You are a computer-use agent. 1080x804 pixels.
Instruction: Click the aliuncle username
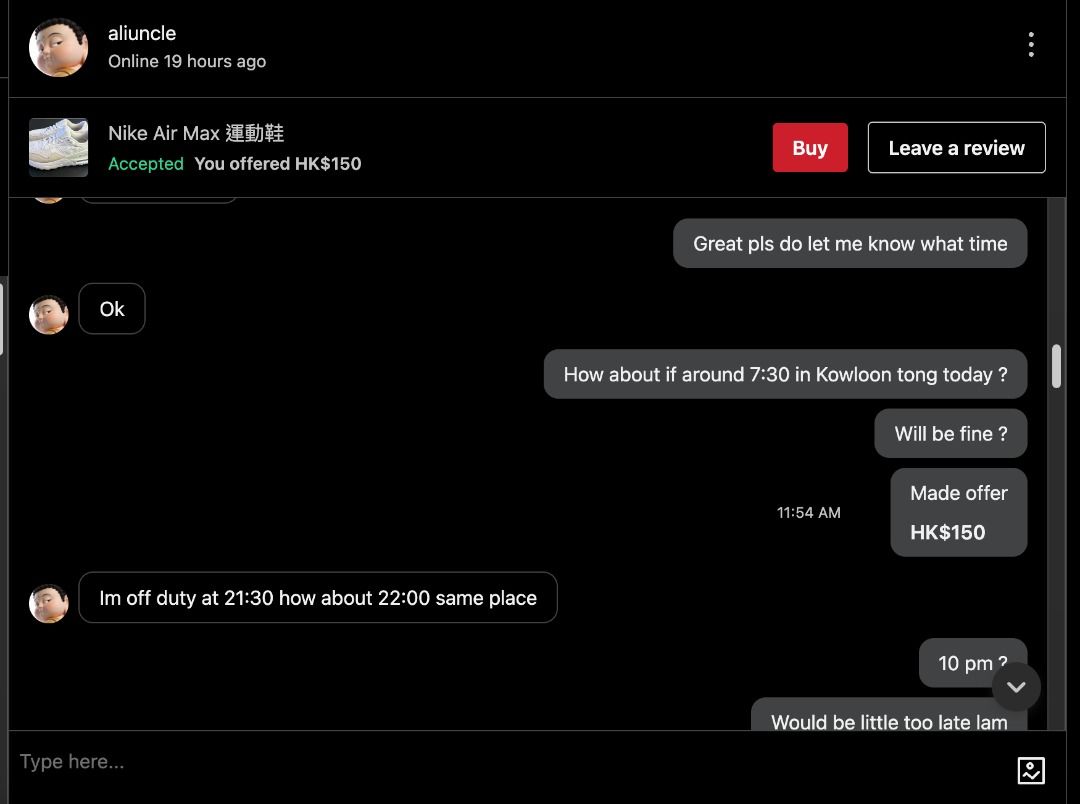(142, 33)
